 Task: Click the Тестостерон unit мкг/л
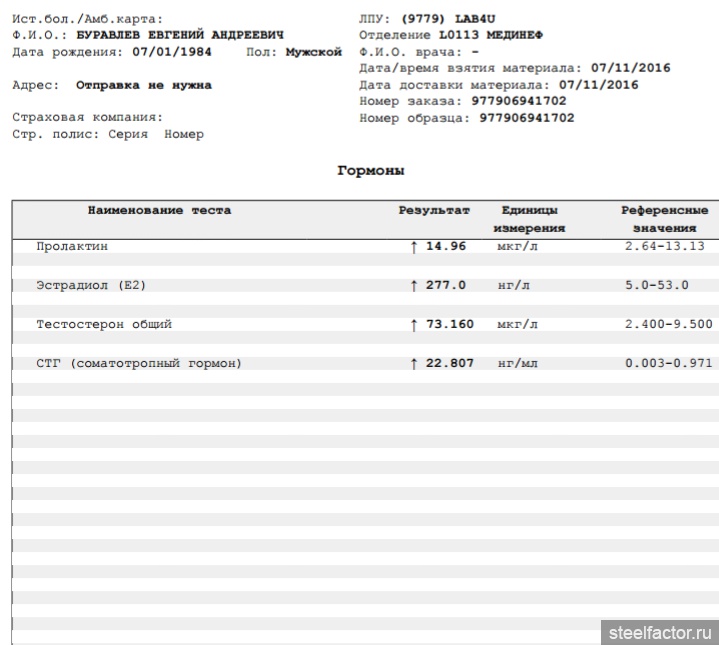coord(517,325)
